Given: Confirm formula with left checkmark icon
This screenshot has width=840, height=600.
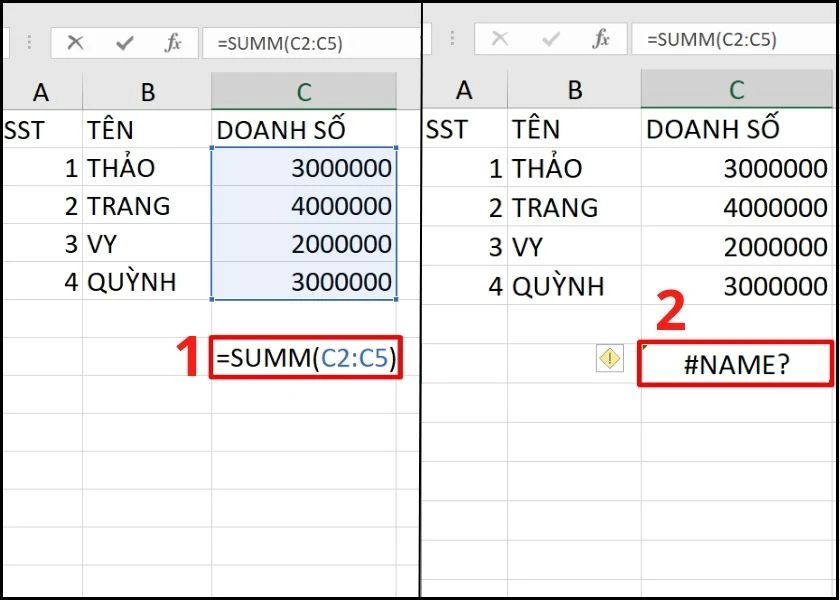Looking at the screenshot, I should pos(124,43).
